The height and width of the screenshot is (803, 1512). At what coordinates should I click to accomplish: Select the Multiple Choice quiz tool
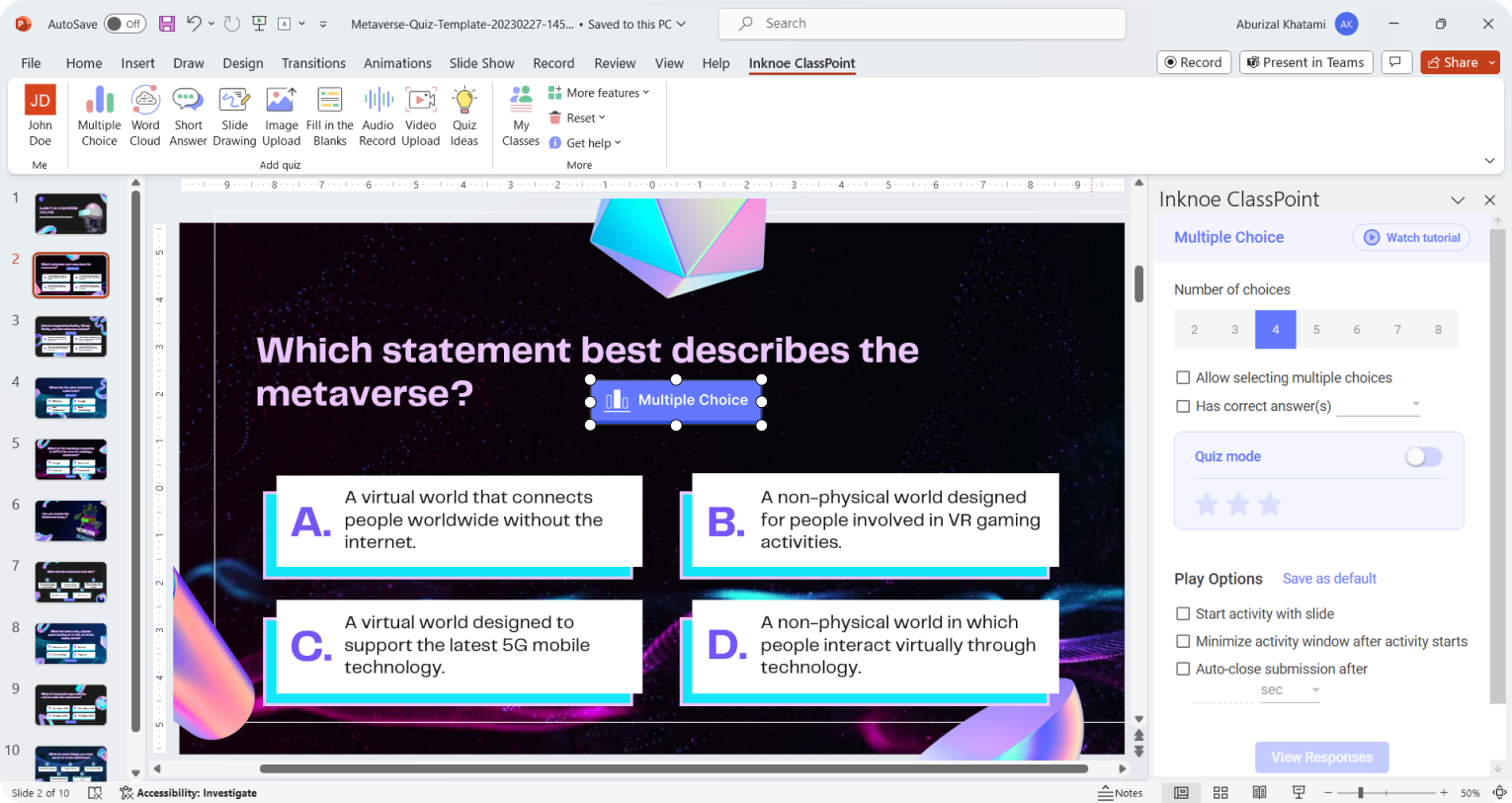[99, 114]
